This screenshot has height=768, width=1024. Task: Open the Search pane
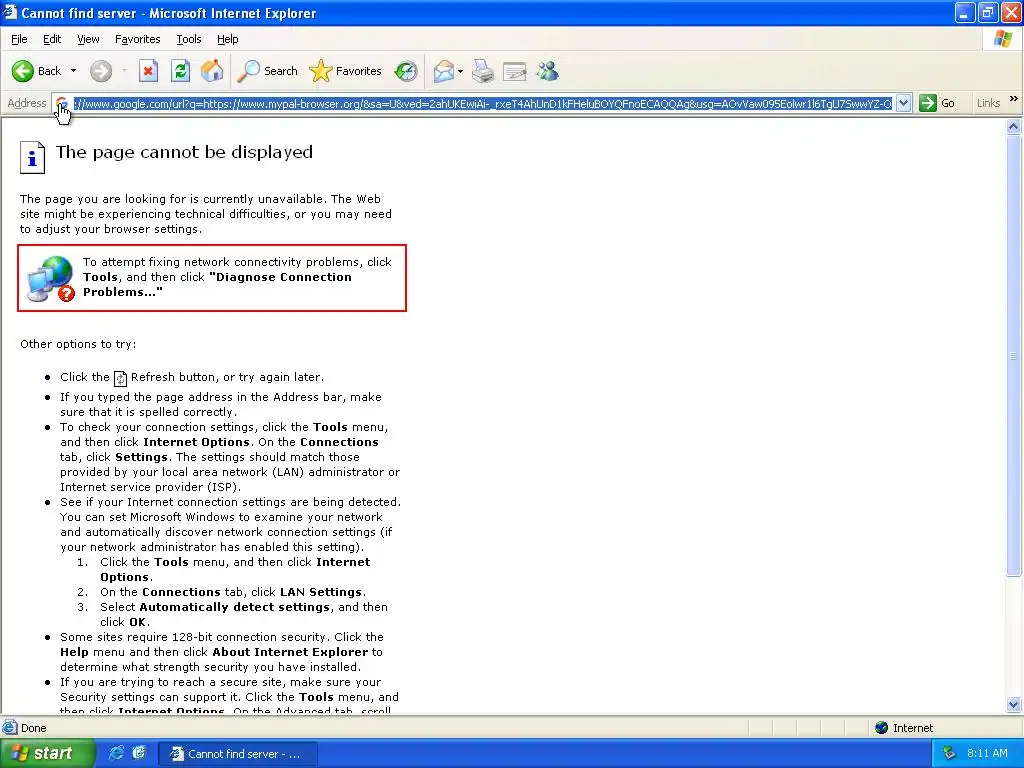tap(267, 71)
